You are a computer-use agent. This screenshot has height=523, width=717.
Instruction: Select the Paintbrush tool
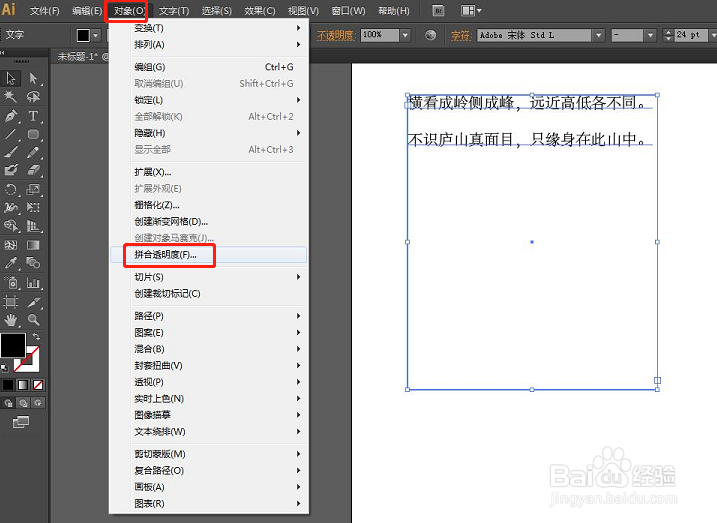pyautogui.click(x=11, y=152)
